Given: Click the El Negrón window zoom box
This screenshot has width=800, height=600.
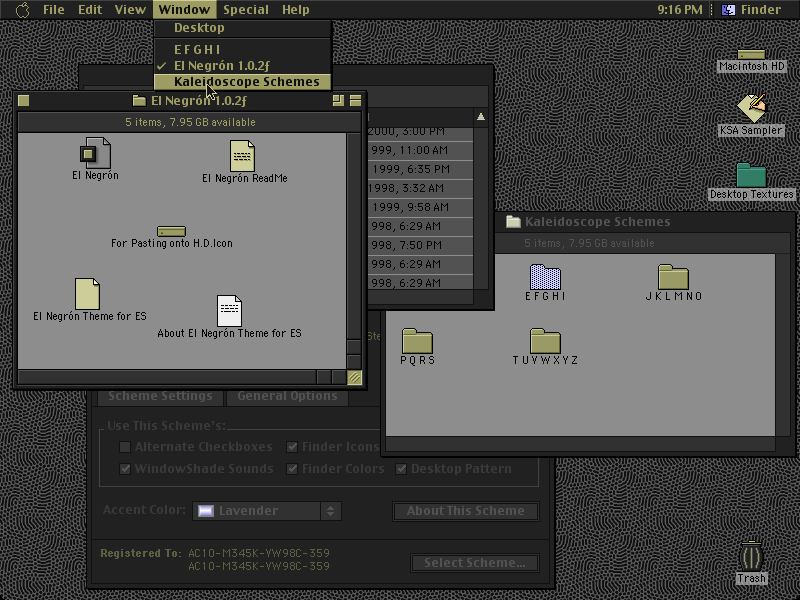Looking at the screenshot, I should [338, 101].
